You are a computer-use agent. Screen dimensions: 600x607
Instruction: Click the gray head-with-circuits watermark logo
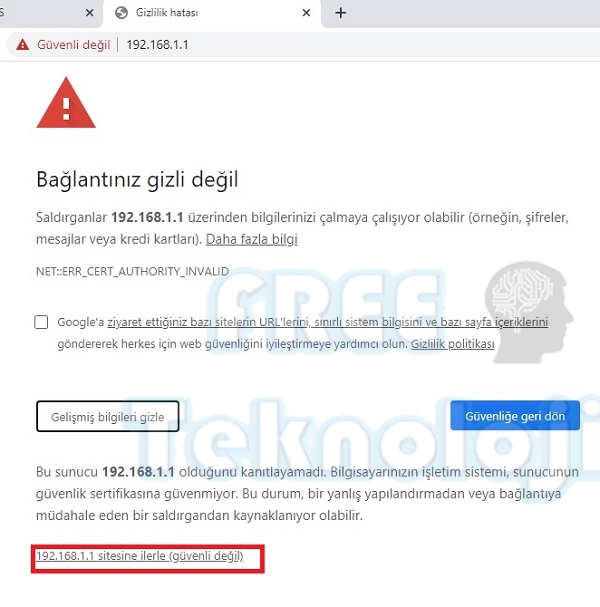coord(528,312)
